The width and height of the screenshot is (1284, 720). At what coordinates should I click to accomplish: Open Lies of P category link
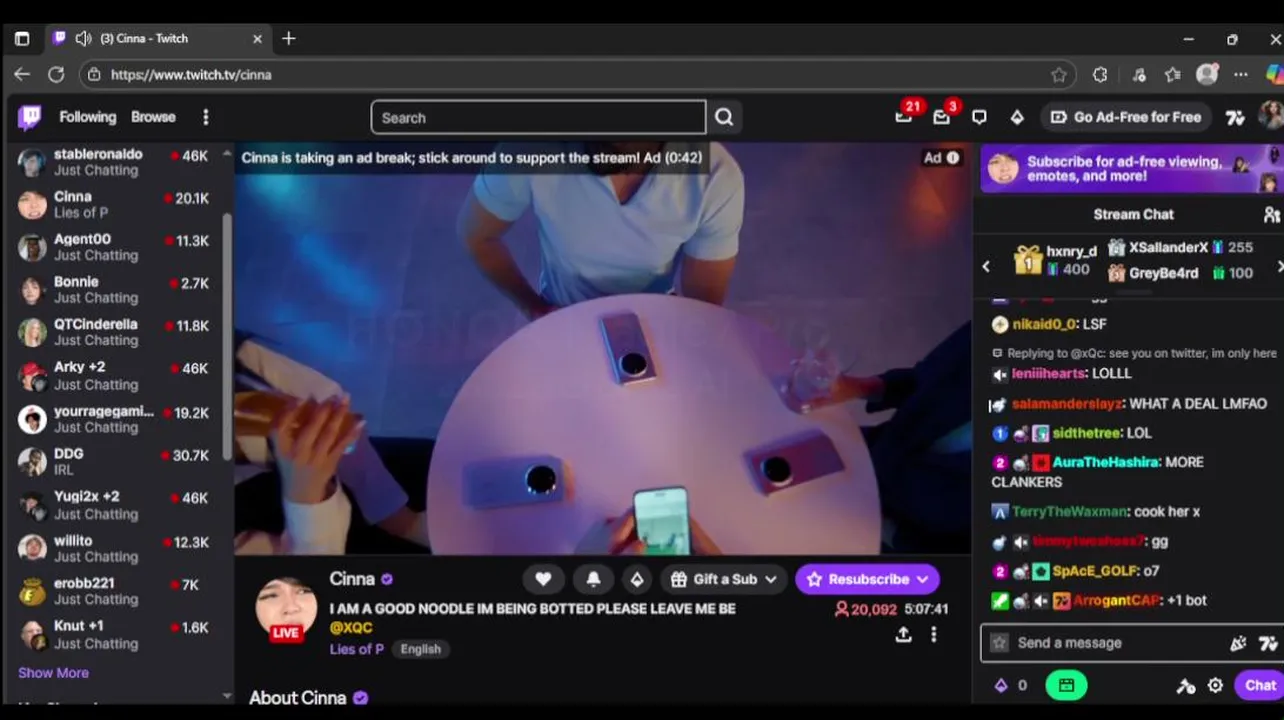(x=357, y=649)
